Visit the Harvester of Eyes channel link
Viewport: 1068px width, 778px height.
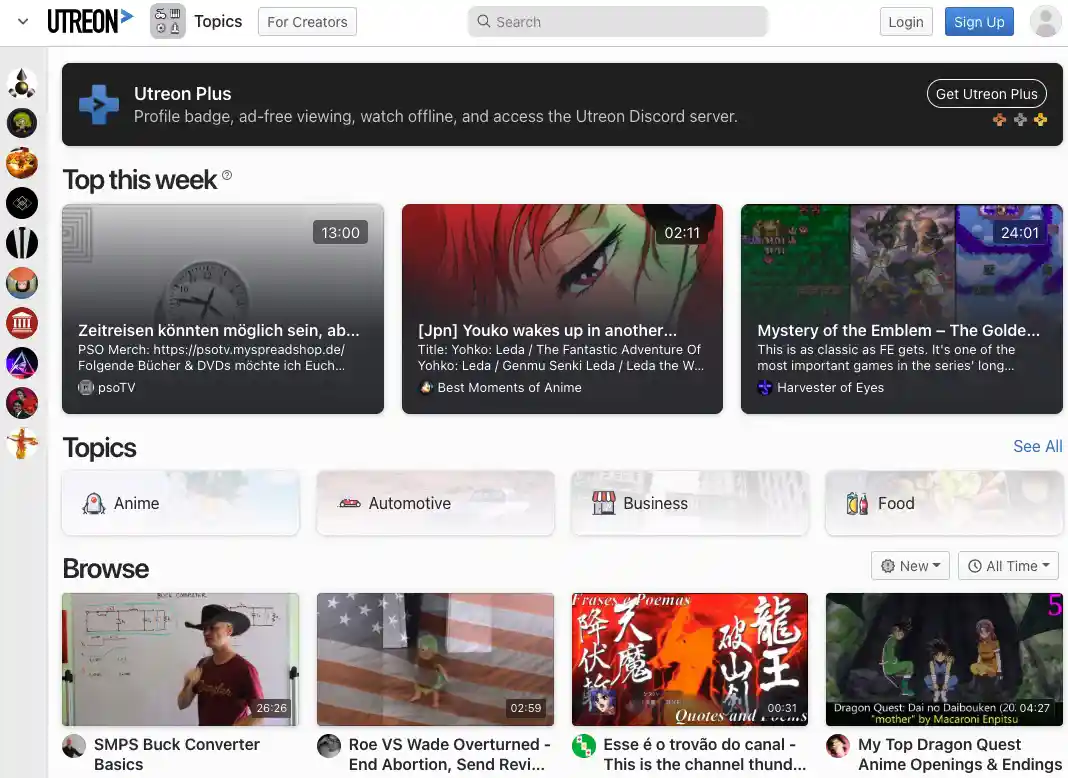pyautogui.click(x=830, y=388)
